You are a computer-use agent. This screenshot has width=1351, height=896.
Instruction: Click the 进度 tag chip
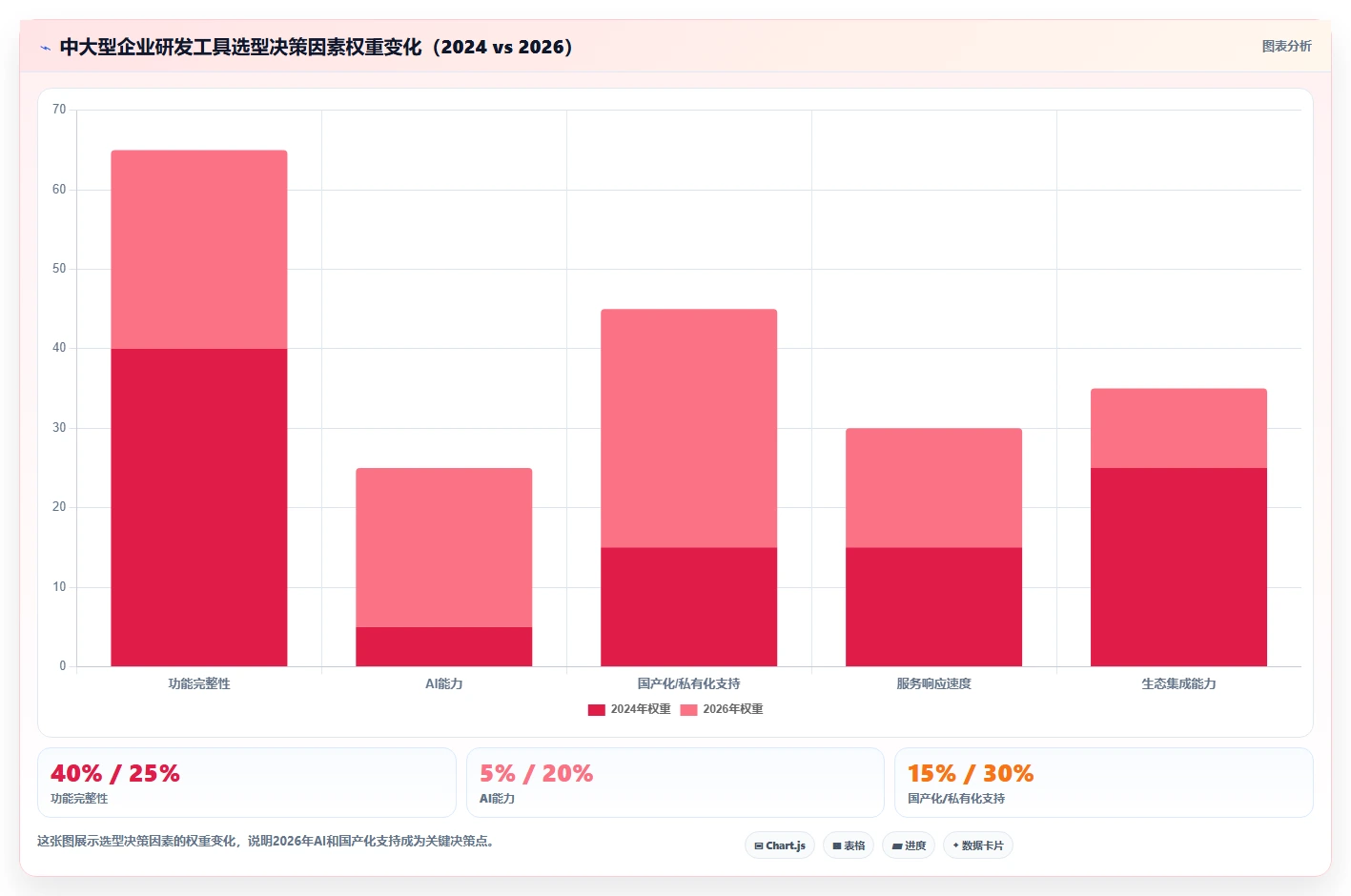[909, 845]
